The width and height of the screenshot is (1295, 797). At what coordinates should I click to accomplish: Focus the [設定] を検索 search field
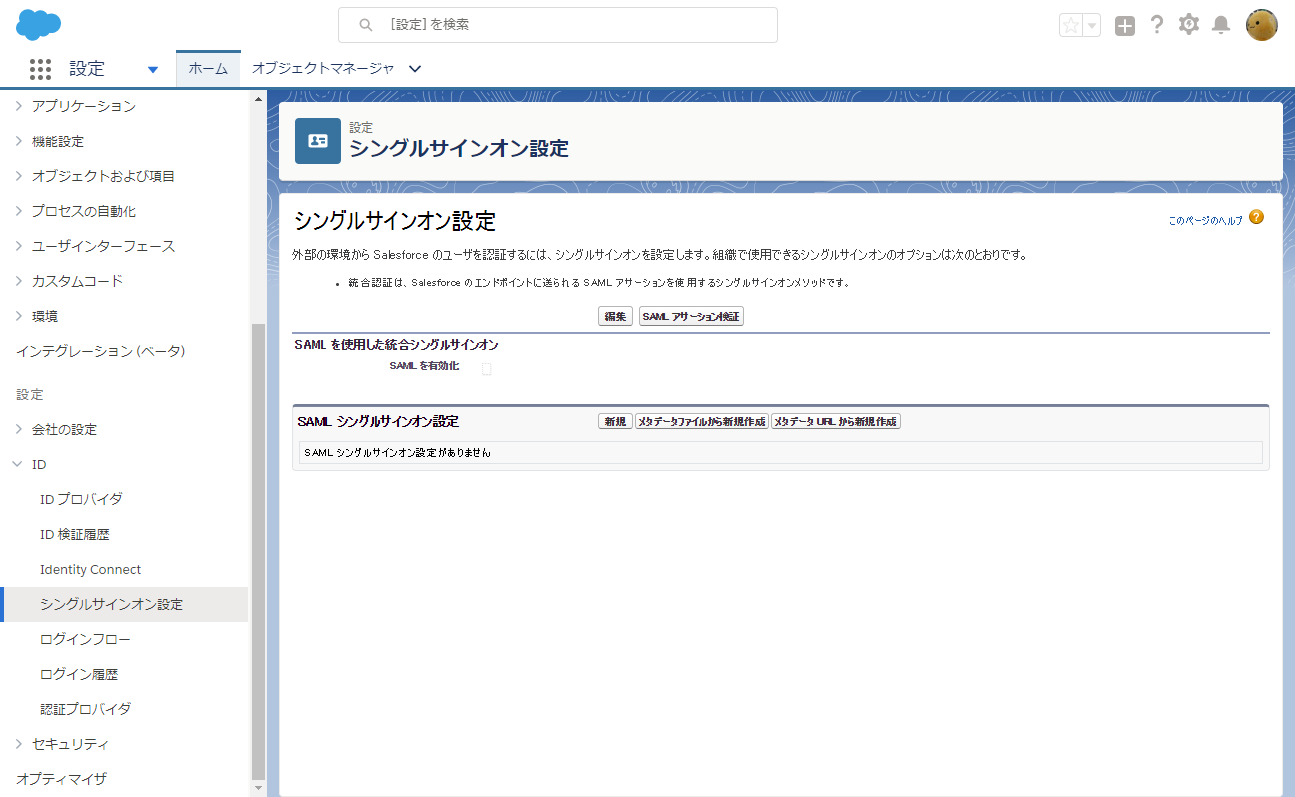click(x=558, y=25)
